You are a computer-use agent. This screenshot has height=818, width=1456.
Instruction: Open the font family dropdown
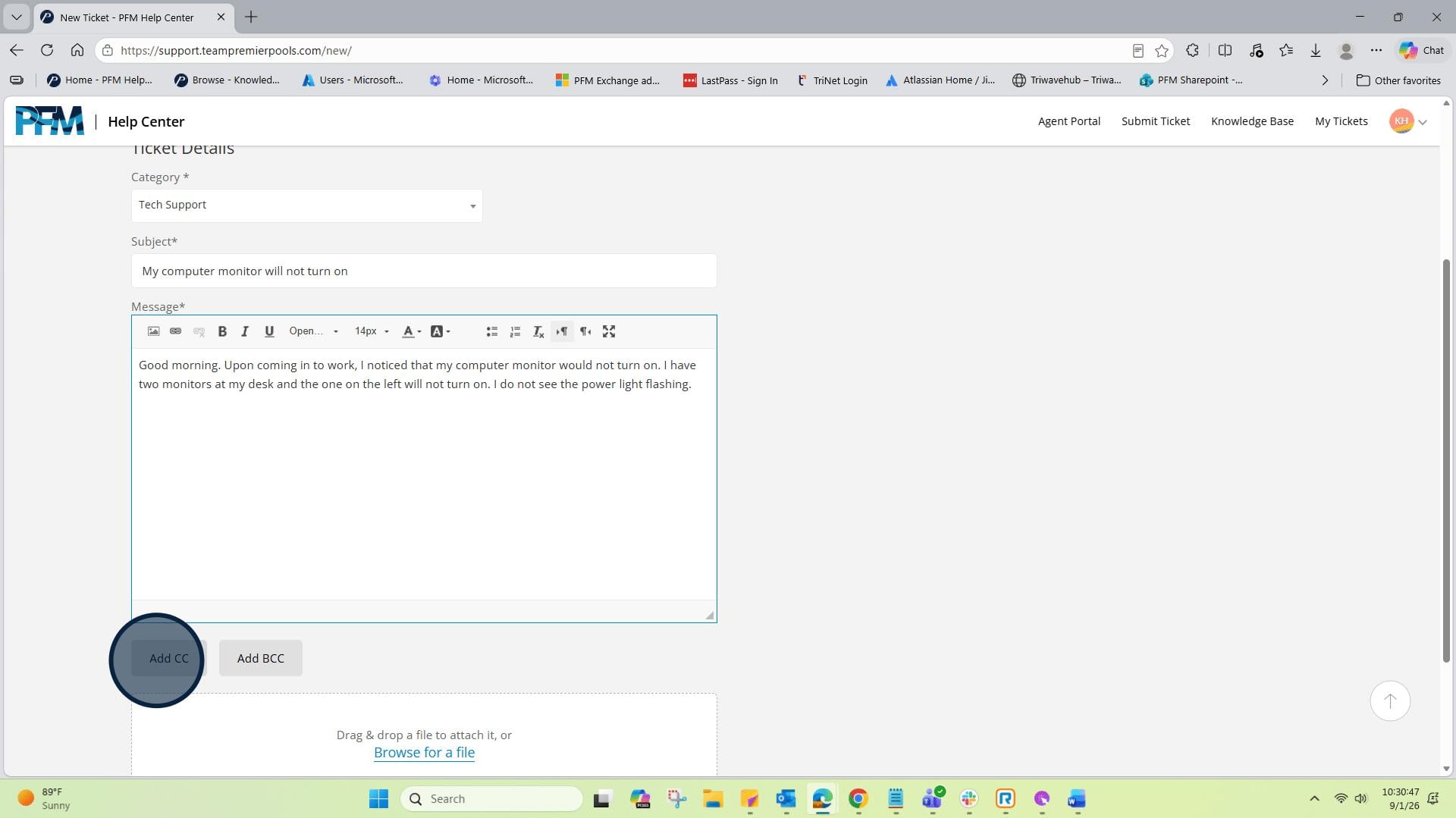[x=313, y=331]
